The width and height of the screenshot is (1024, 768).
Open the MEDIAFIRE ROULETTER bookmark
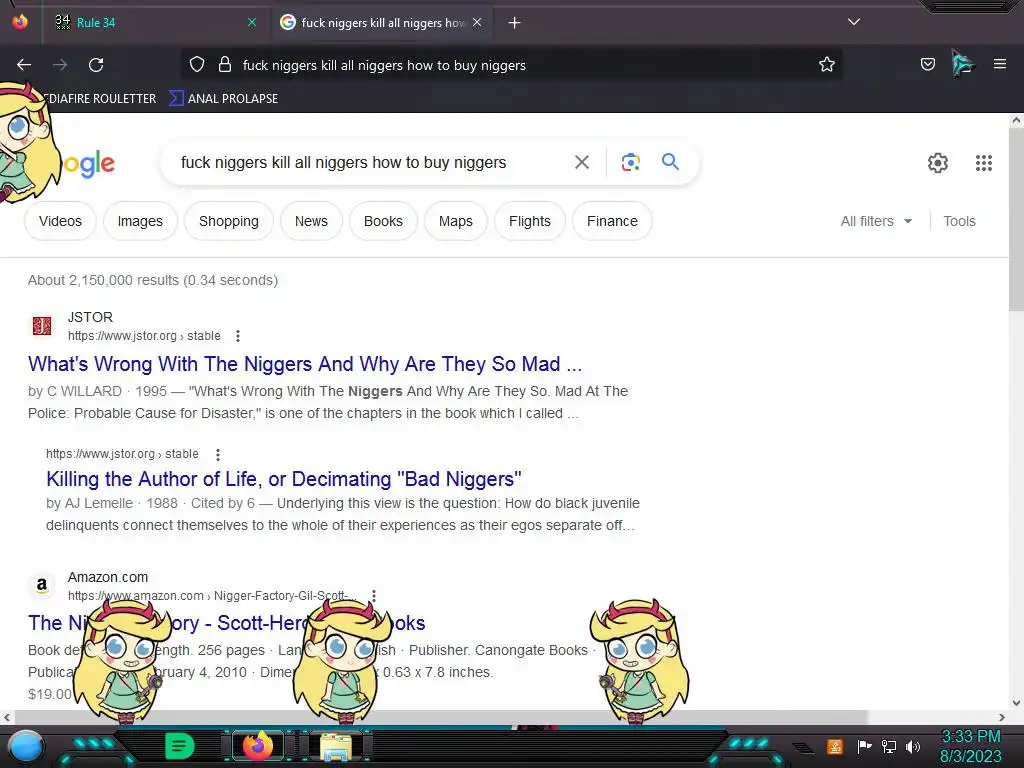[96, 99]
